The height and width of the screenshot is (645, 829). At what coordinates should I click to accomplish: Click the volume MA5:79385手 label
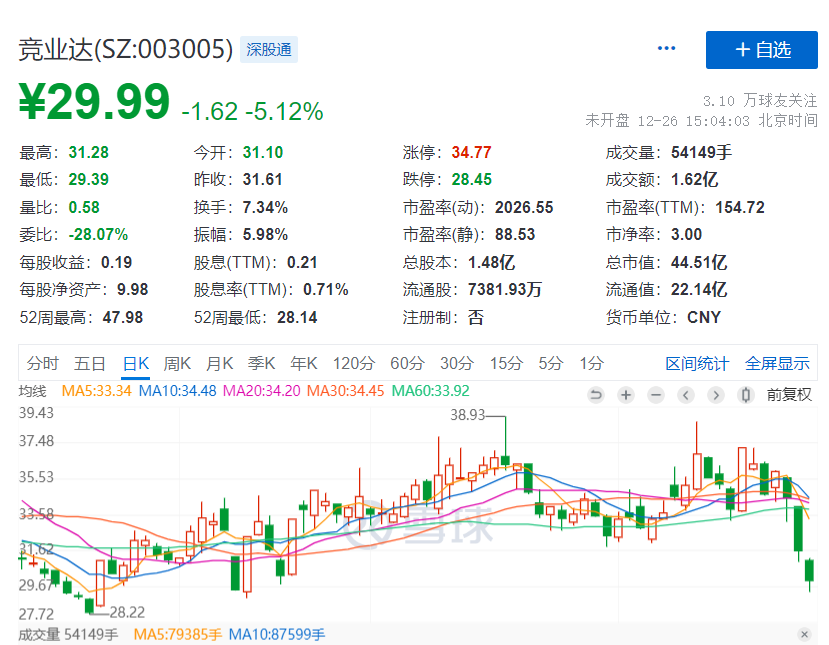pos(178,634)
